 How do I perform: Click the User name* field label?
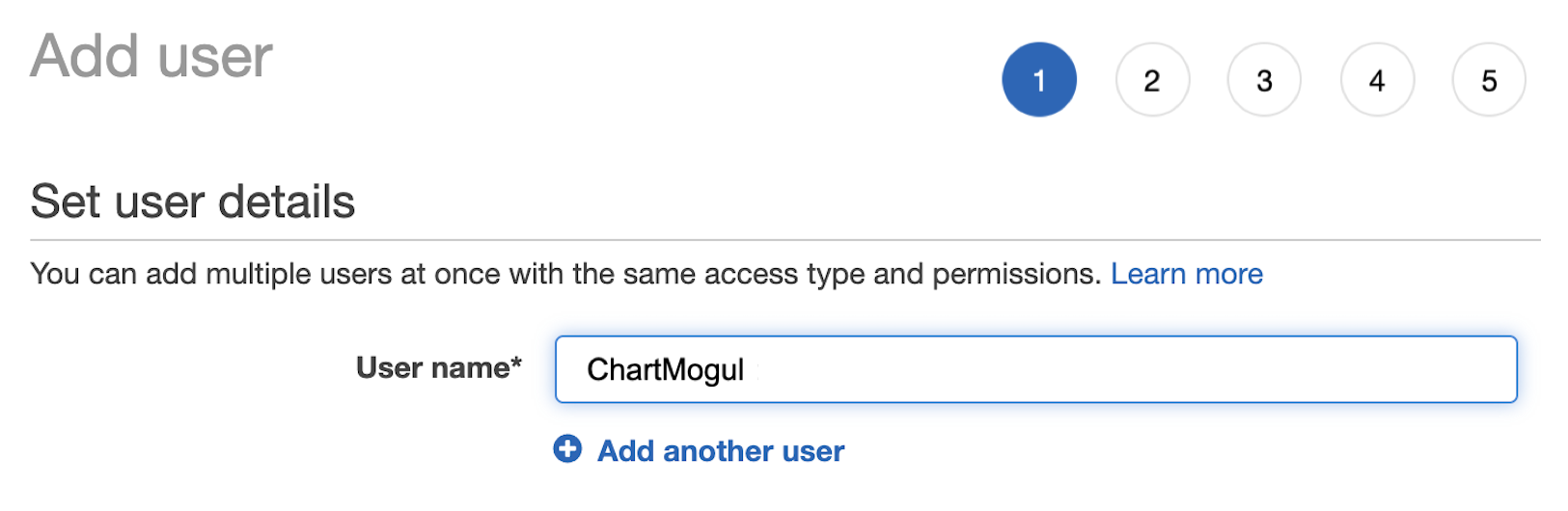[439, 367]
